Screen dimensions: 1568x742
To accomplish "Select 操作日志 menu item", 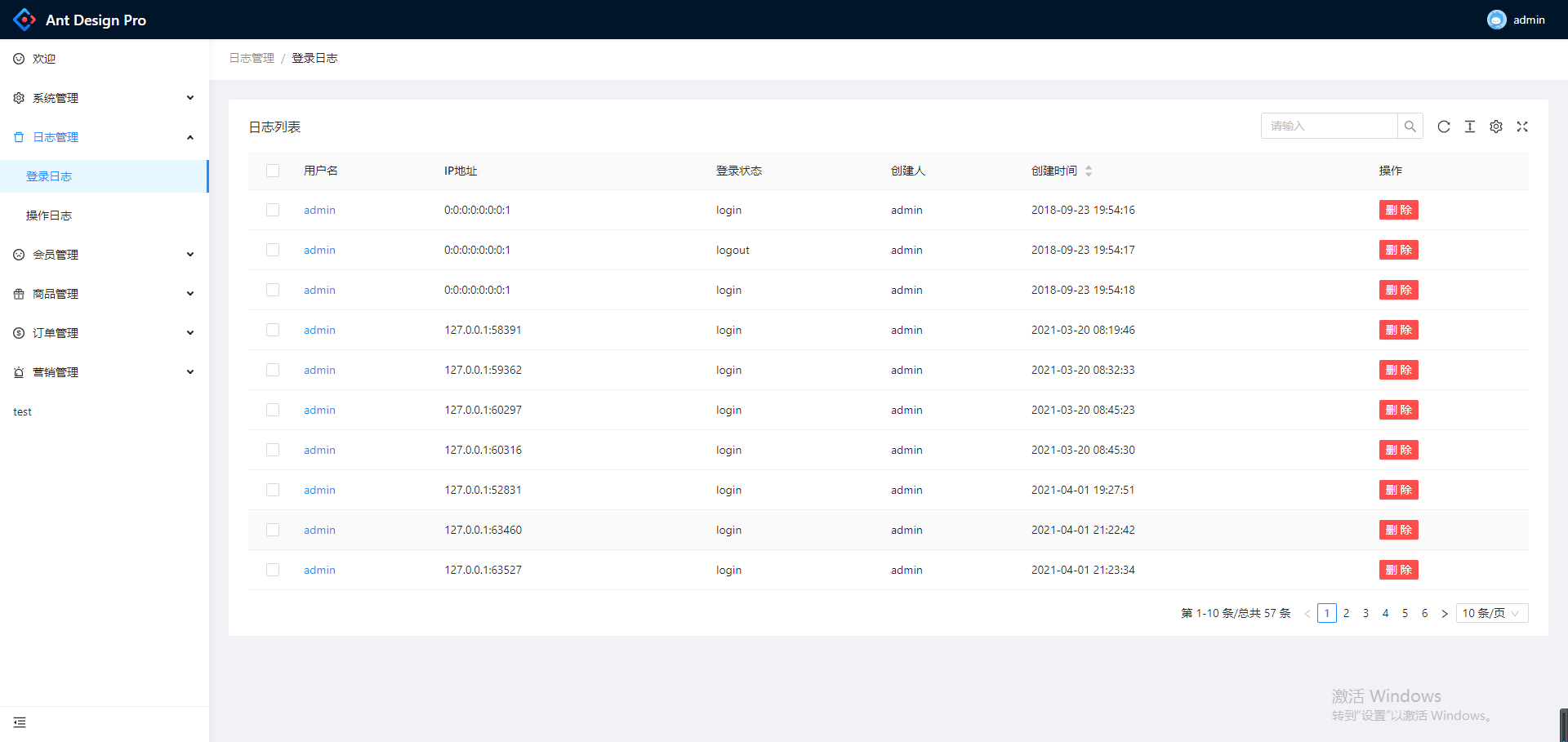I will [x=105, y=215].
